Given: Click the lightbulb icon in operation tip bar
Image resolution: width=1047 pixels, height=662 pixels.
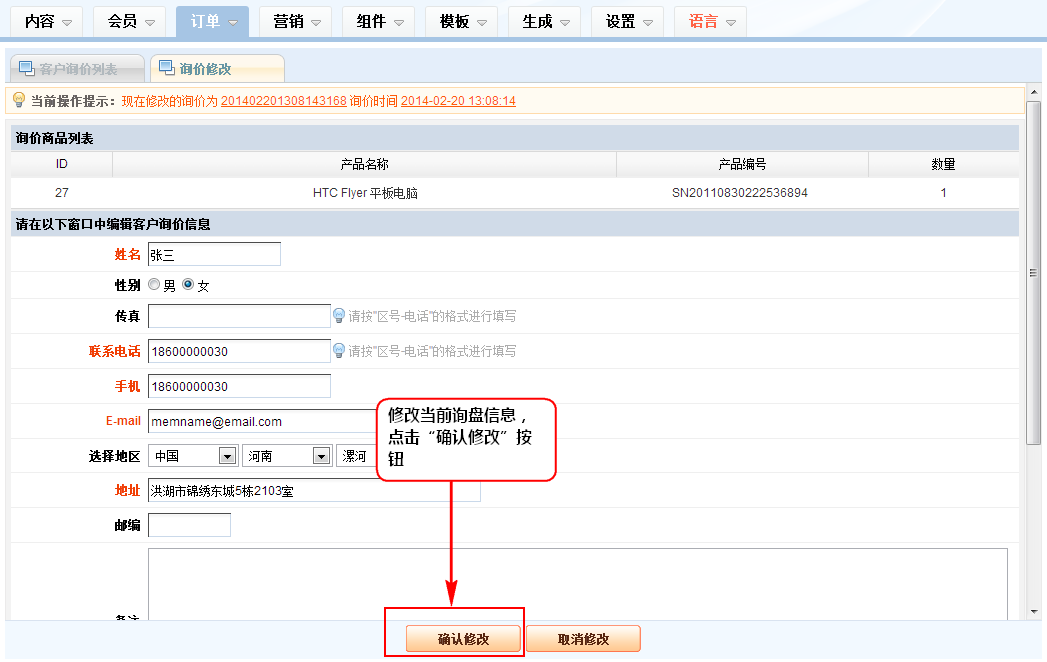Looking at the screenshot, I should [x=19, y=100].
